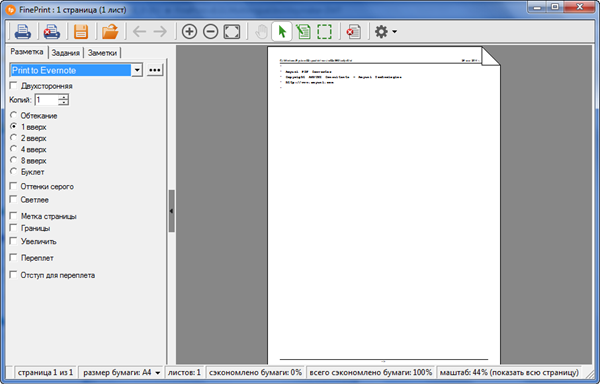The width and height of the screenshot is (600, 384).
Task: Increase copies with the up spinner
Action: pos(64,97)
